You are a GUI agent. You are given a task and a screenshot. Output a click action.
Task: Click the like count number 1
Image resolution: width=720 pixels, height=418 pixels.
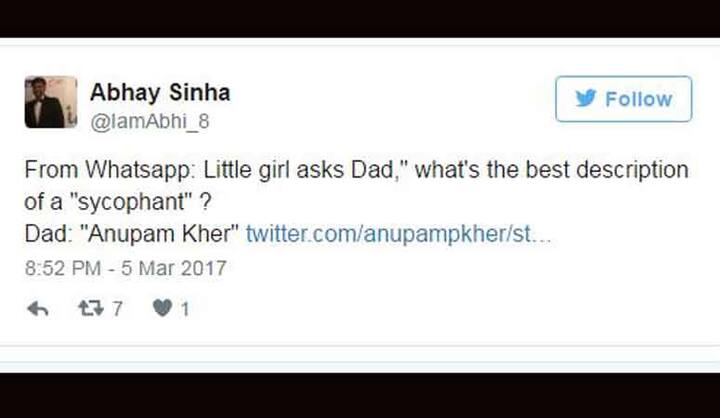[x=185, y=309]
